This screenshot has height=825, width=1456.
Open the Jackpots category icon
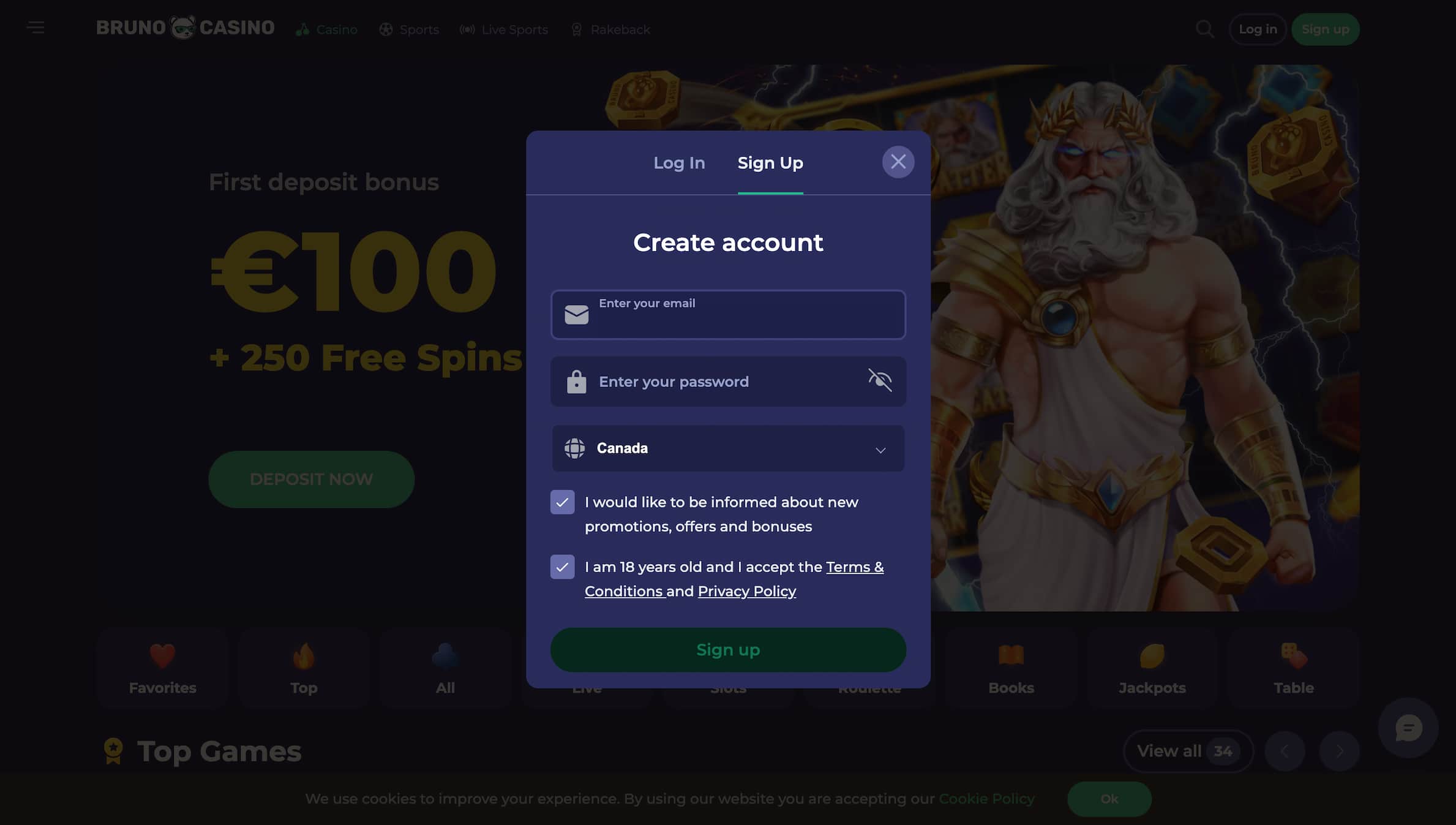pyautogui.click(x=1152, y=668)
